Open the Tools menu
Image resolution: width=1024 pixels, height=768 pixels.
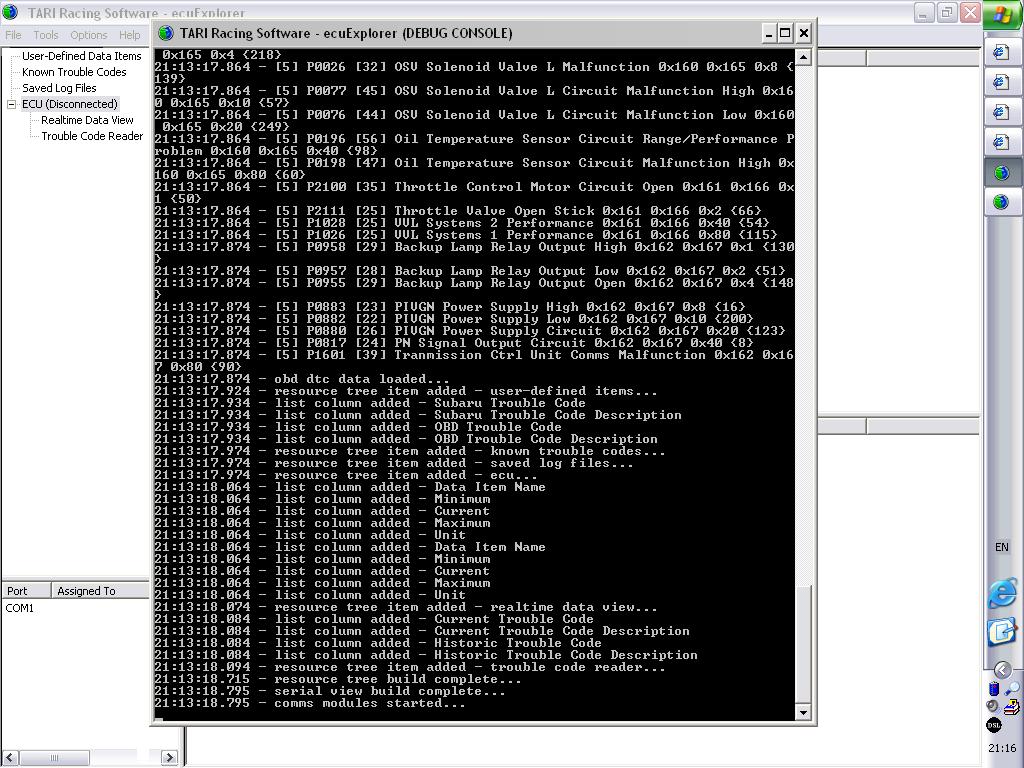pos(46,35)
